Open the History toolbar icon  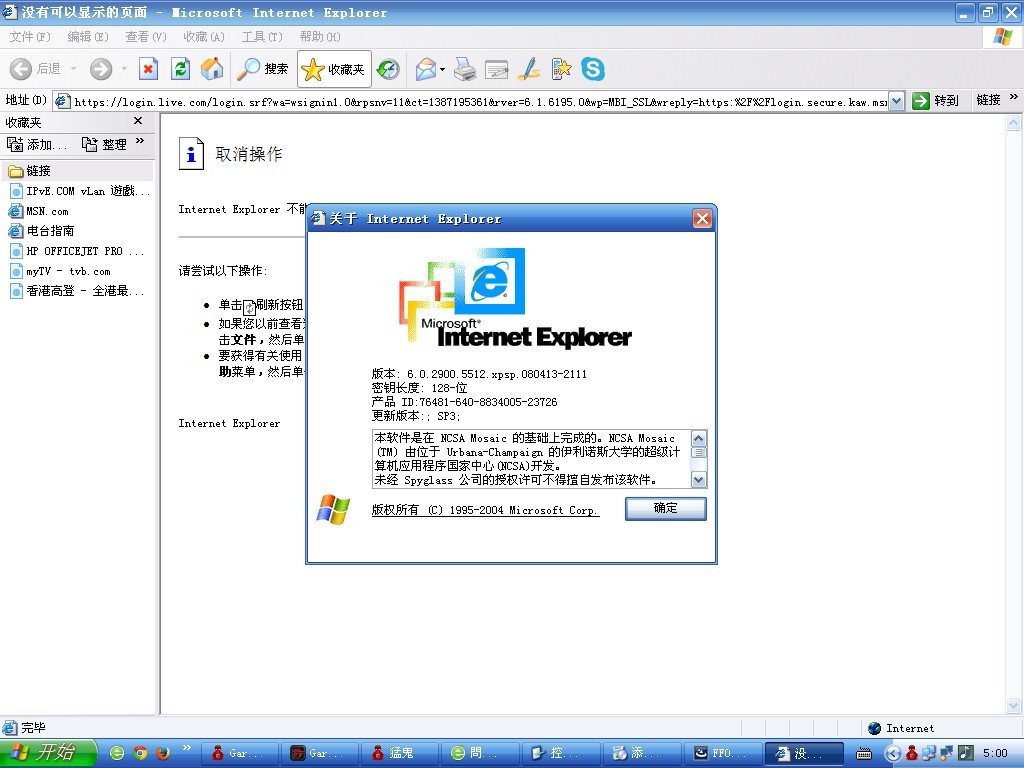(388, 69)
